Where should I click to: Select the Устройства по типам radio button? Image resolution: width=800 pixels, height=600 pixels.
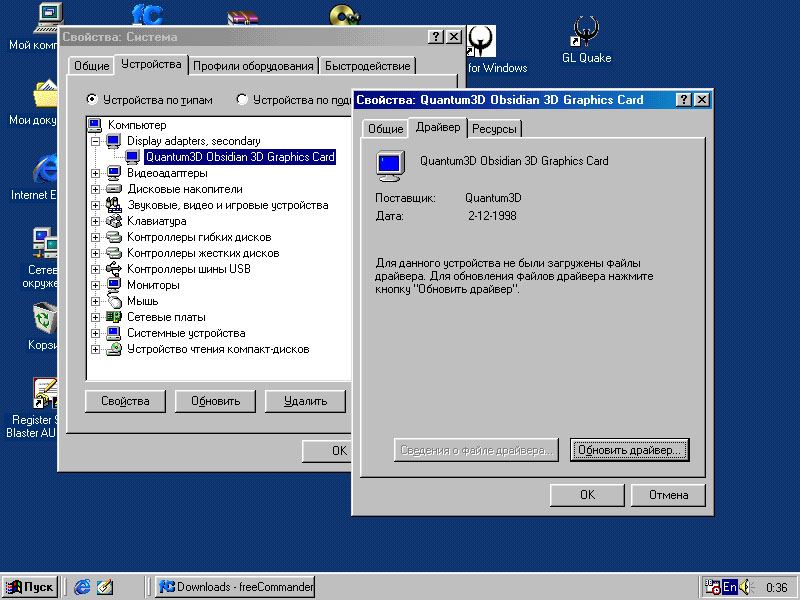(x=92, y=99)
